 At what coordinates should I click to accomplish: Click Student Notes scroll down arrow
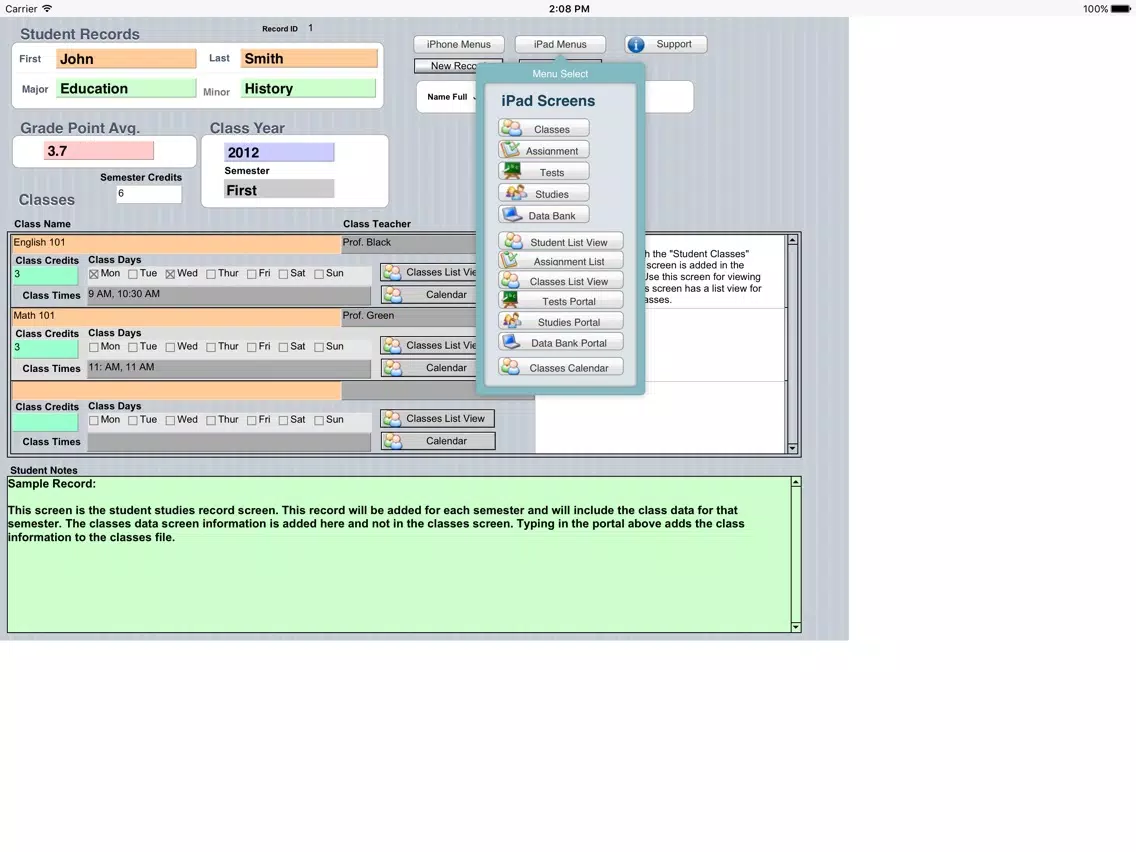(x=795, y=627)
